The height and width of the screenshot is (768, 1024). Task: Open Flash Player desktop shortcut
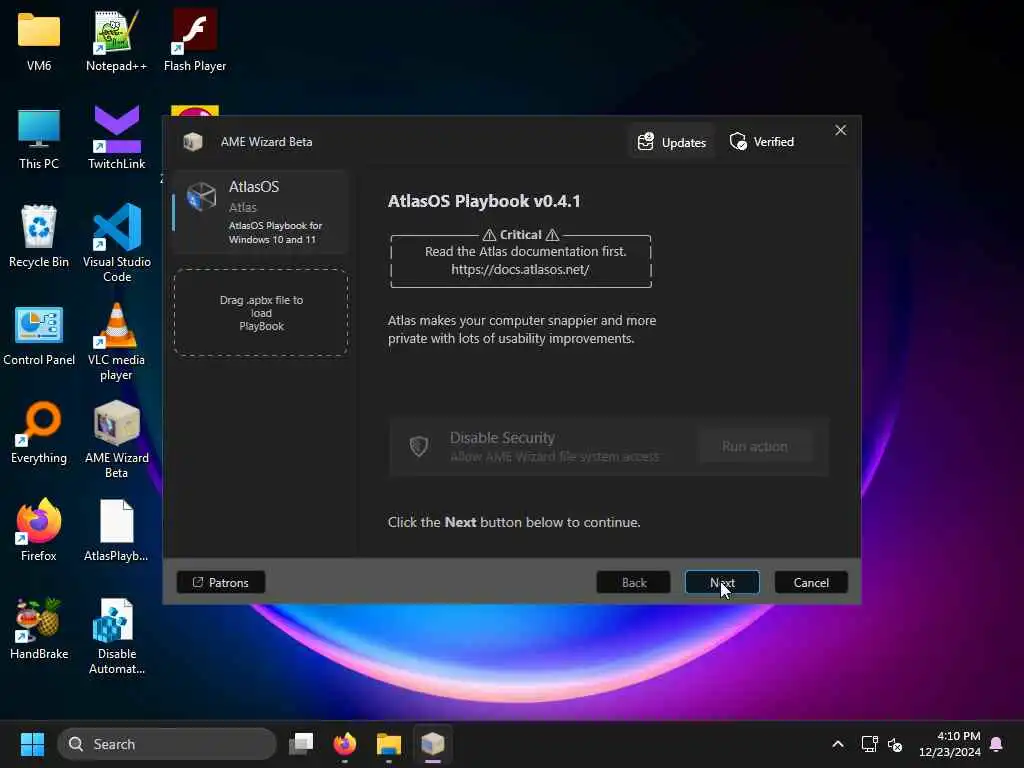[x=195, y=40]
